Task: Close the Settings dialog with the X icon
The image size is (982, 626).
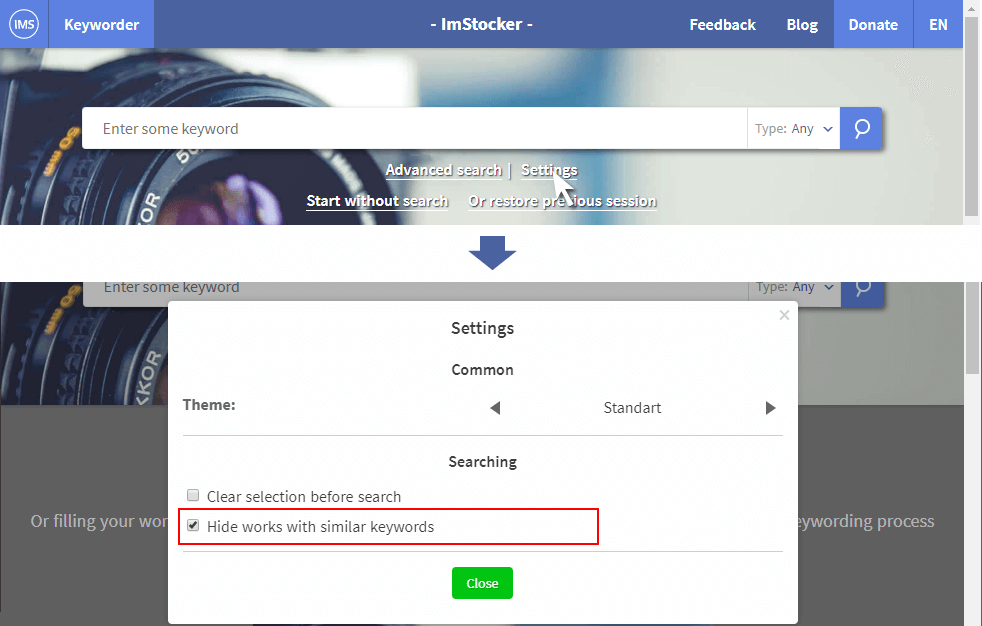Action: (784, 315)
